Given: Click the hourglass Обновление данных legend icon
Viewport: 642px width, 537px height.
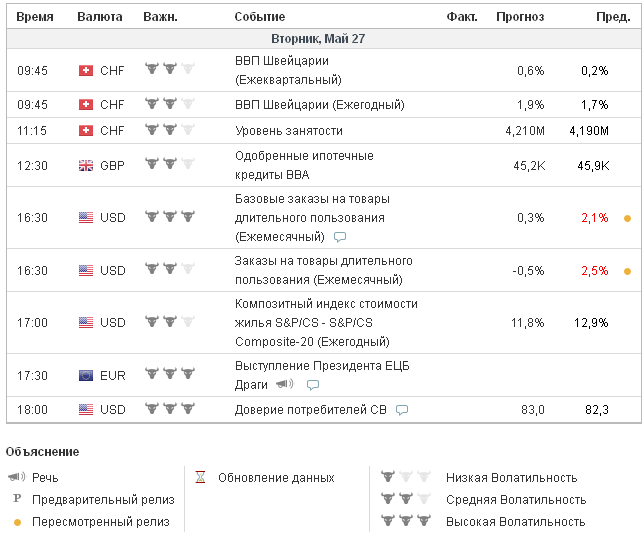Looking at the screenshot, I should click(199, 478).
